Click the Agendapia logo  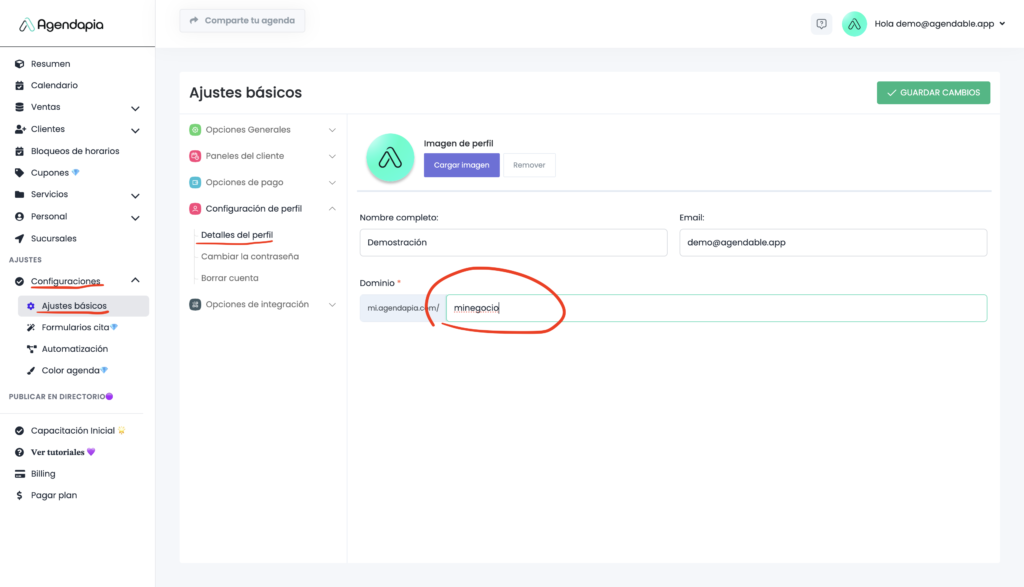coord(61,24)
